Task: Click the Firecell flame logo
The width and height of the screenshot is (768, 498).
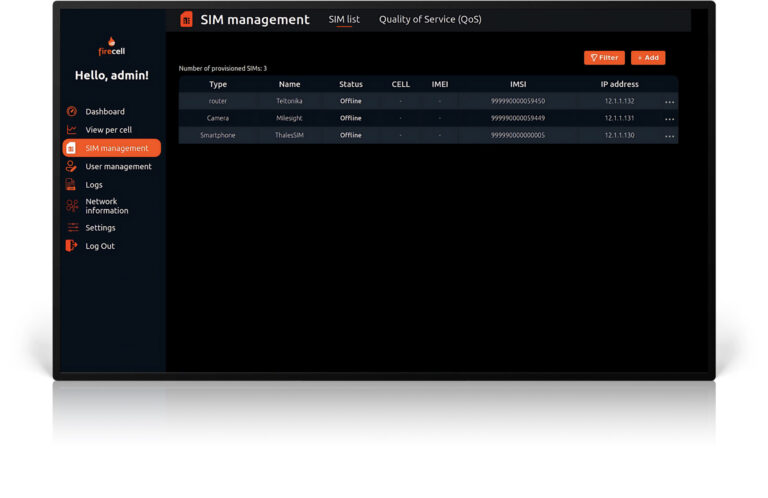Action: pos(111,43)
